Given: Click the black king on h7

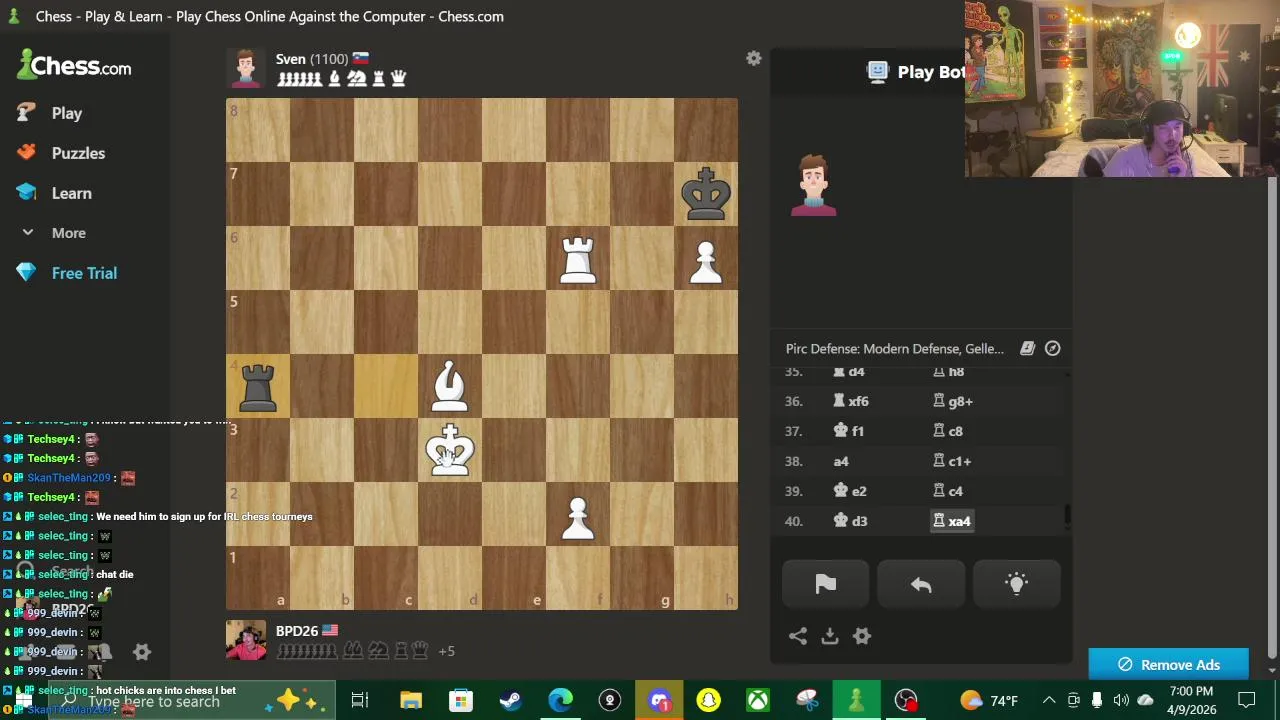Looking at the screenshot, I should (706, 194).
